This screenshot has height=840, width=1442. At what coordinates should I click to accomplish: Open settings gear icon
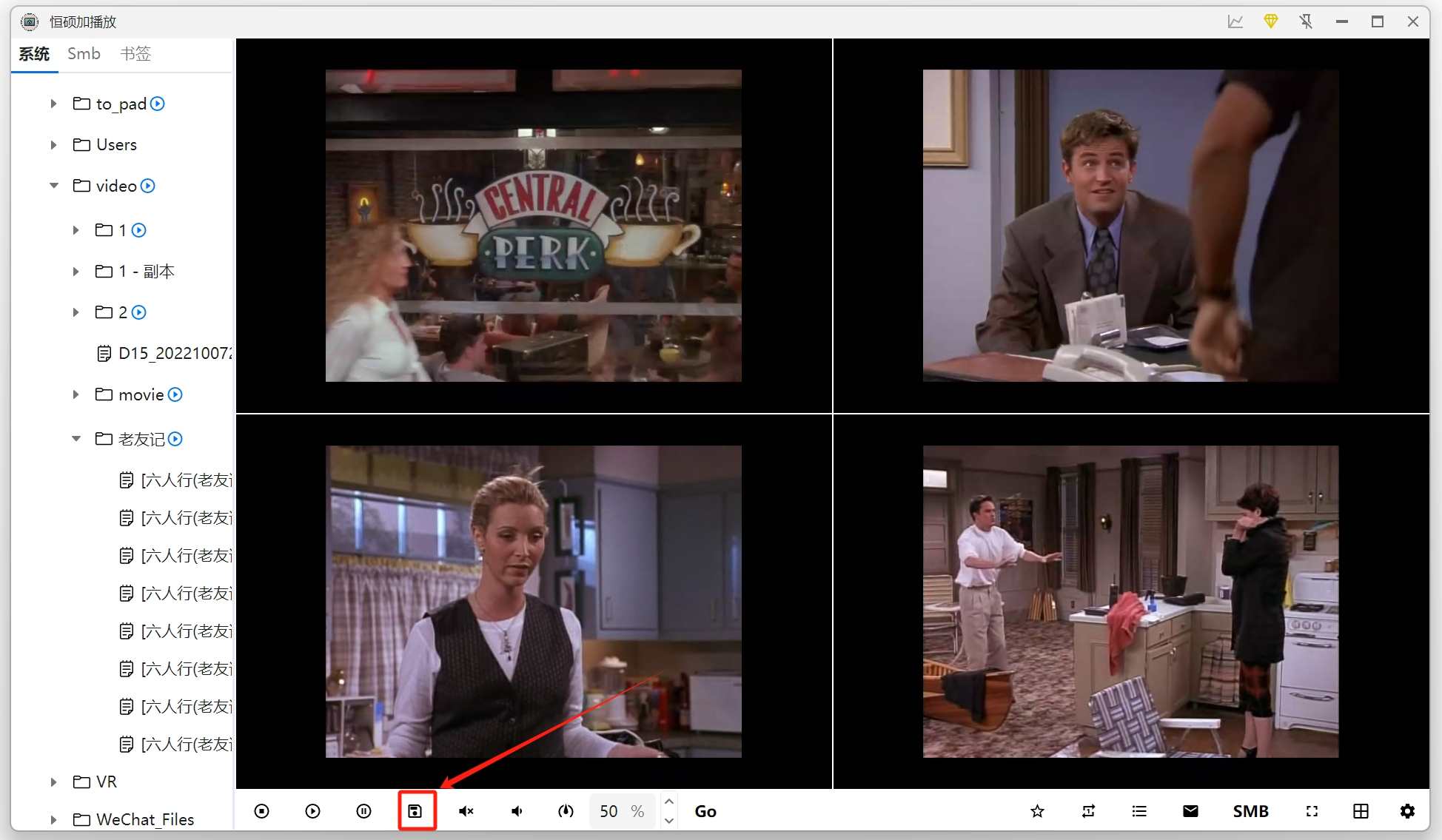[x=1407, y=811]
